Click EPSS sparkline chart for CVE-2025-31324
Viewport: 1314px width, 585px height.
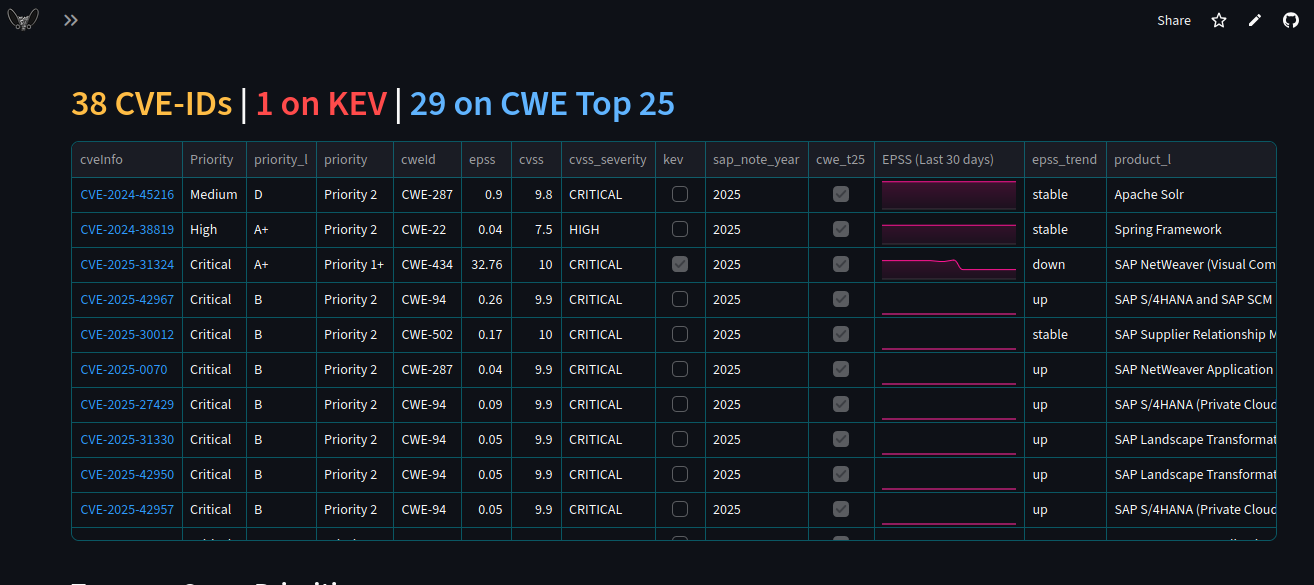[949, 264]
